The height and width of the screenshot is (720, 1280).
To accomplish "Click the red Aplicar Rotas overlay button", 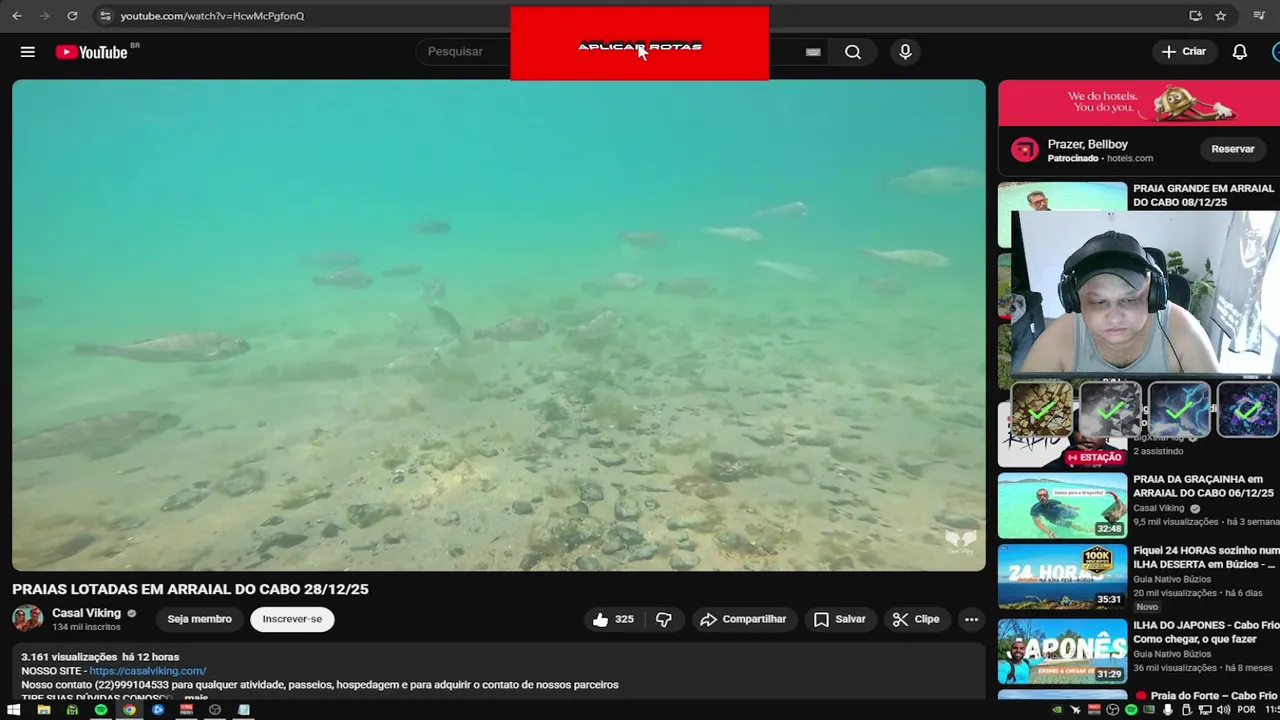I will tap(640, 44).
